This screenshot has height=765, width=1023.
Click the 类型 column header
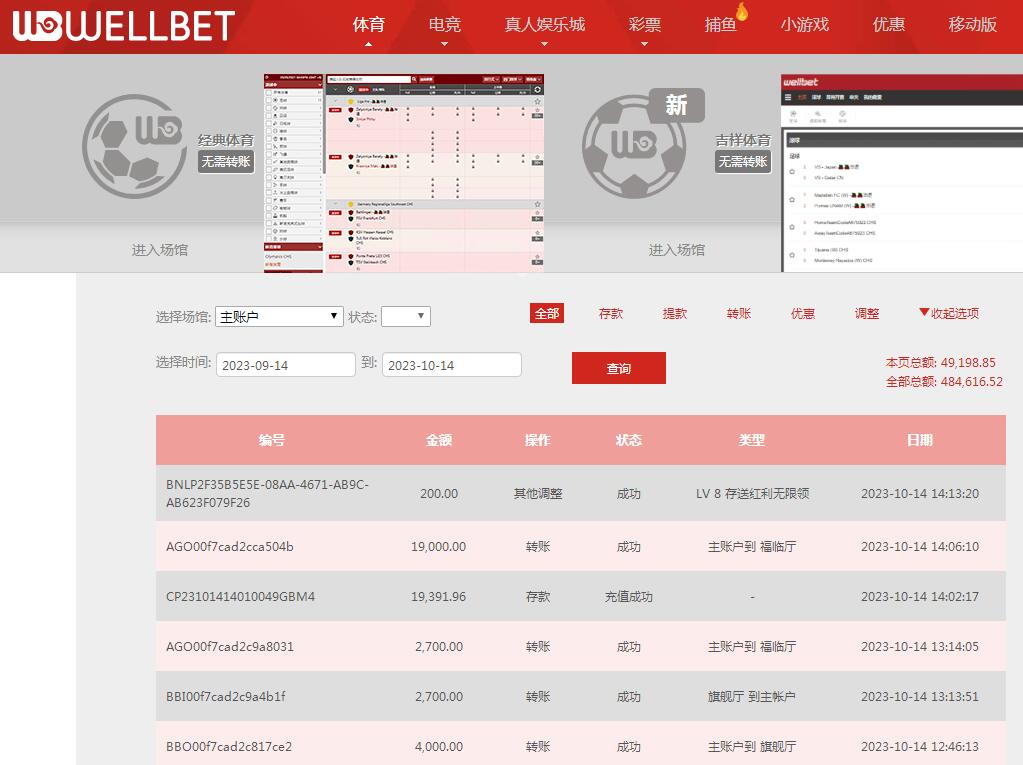(x=752, y=440)
